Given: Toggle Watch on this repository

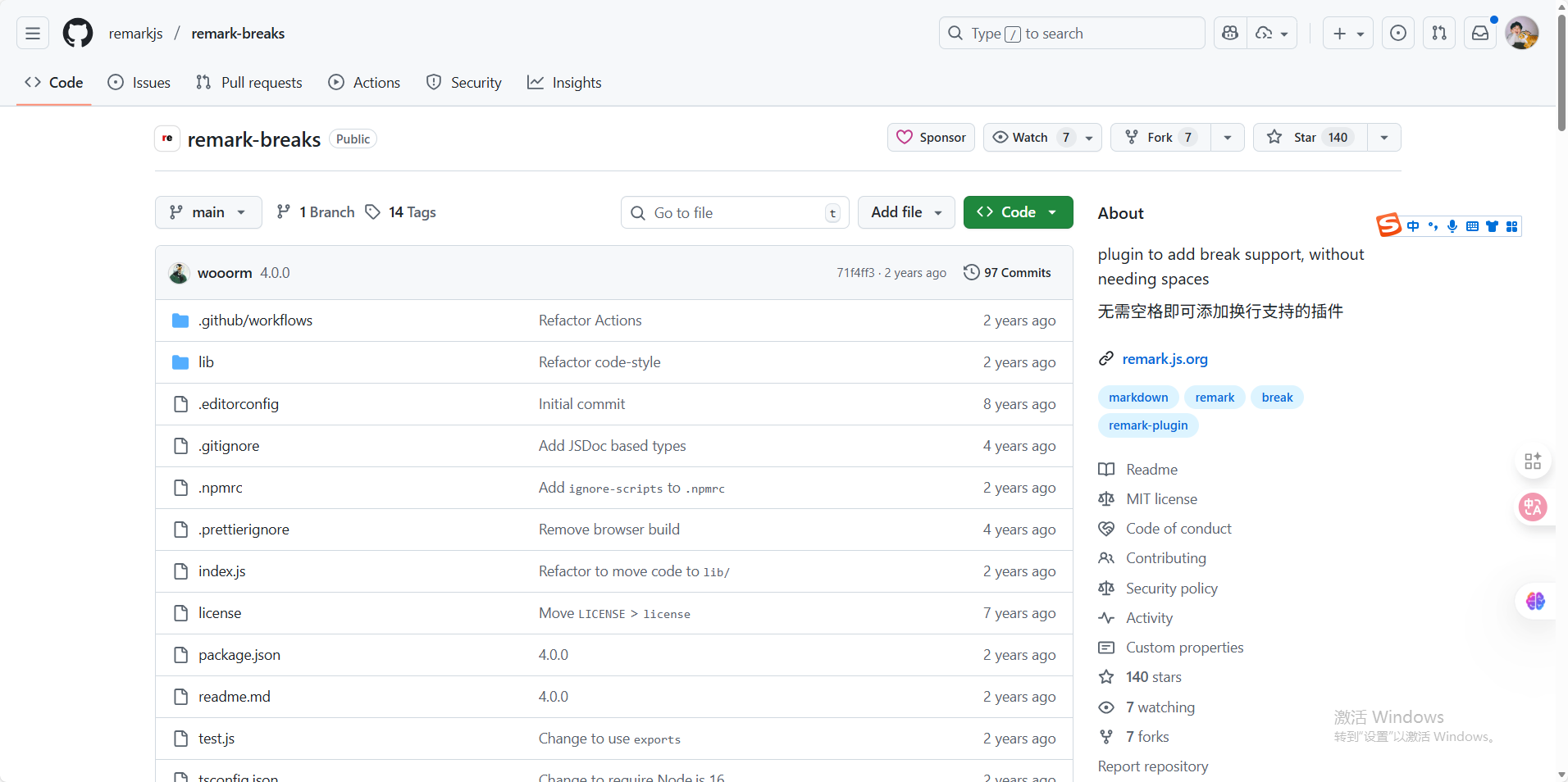Looking at the screenshot, I should coord(1042,138).
